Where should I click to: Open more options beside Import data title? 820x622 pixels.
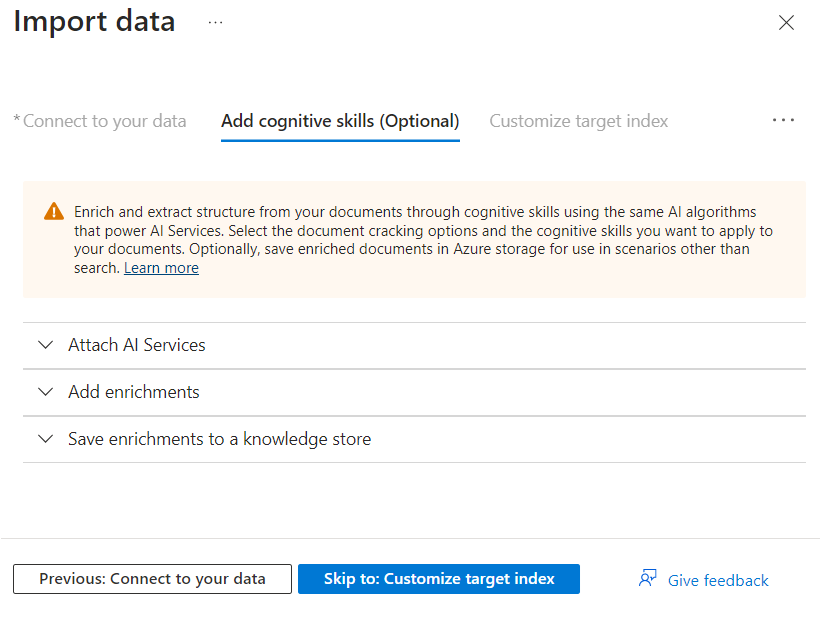coord(215,22)
